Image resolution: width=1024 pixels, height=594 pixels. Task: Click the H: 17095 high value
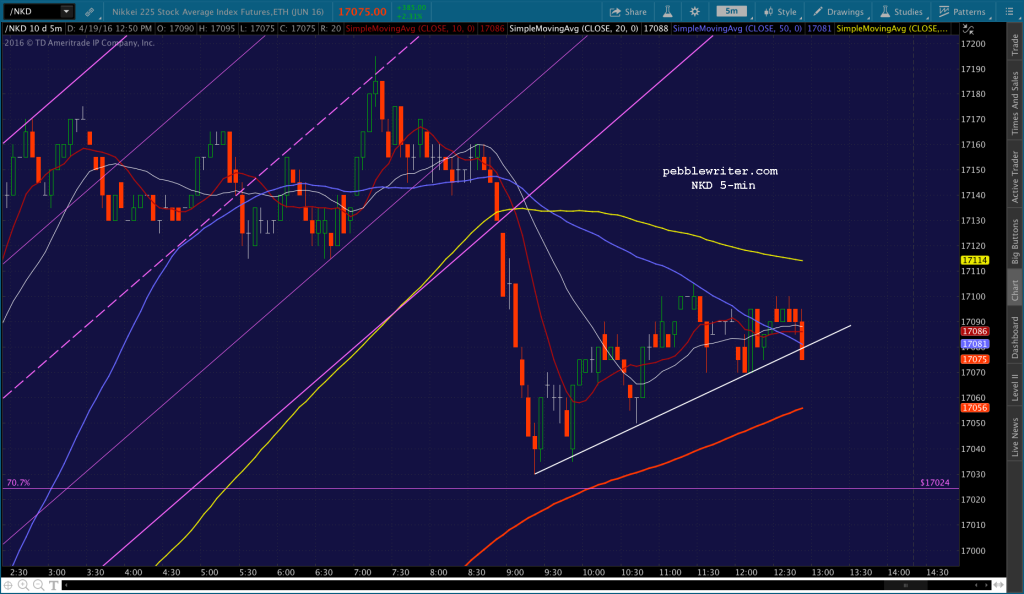(217, 29)
